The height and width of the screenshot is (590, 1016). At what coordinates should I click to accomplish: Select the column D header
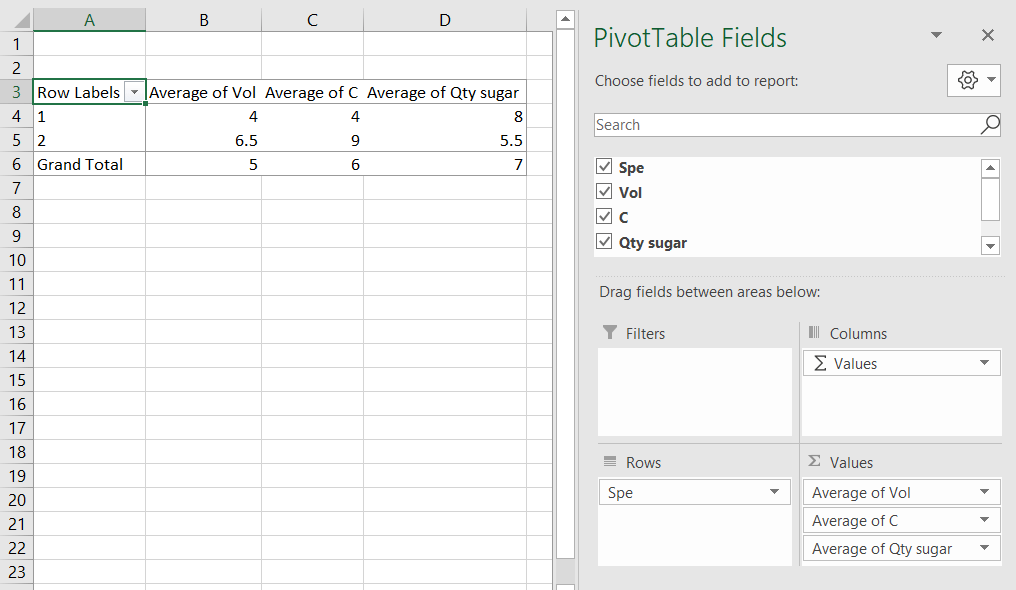coord(444,19)
